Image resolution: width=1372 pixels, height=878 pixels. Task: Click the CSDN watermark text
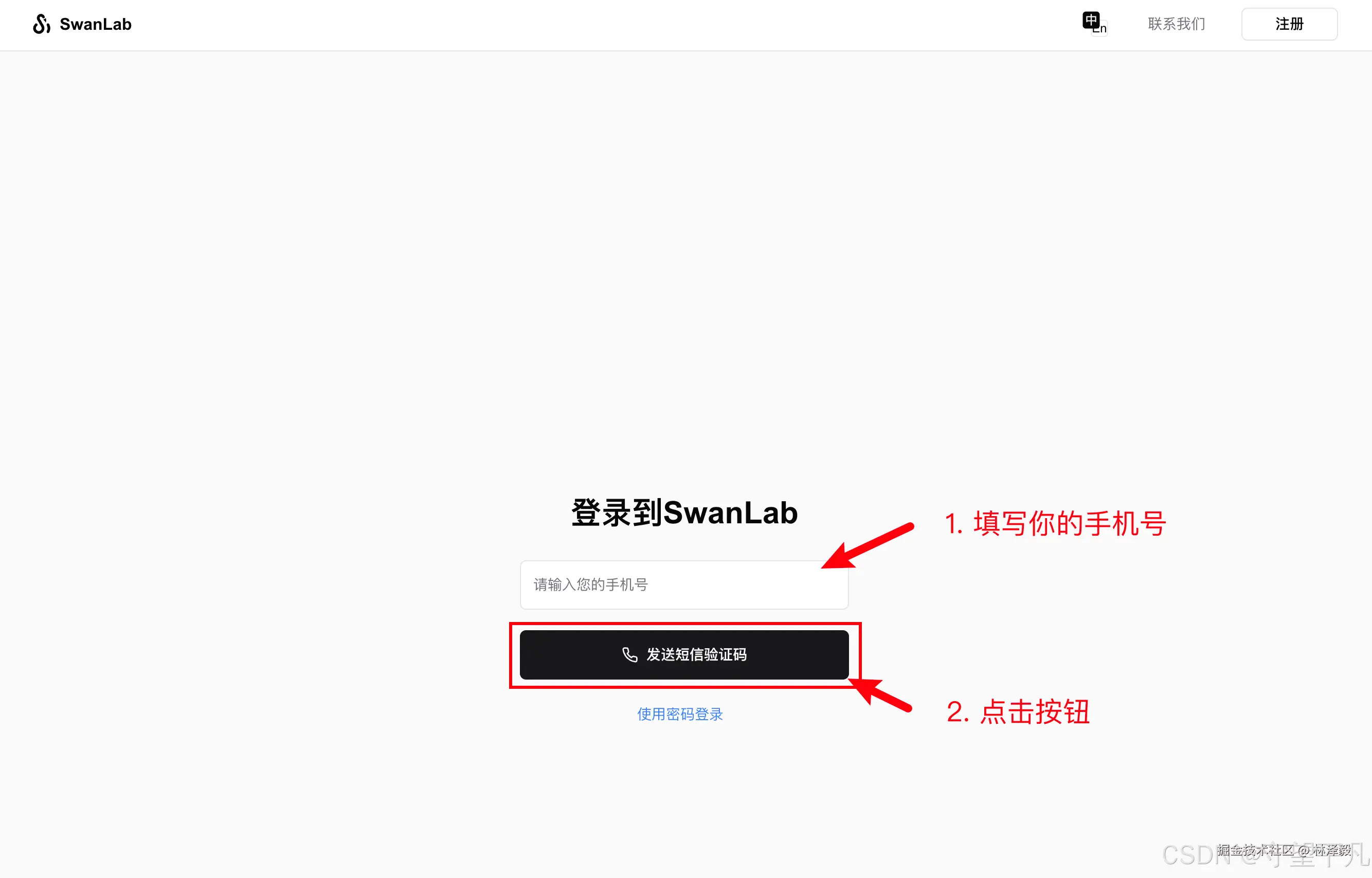click(x=1196, y=855)
